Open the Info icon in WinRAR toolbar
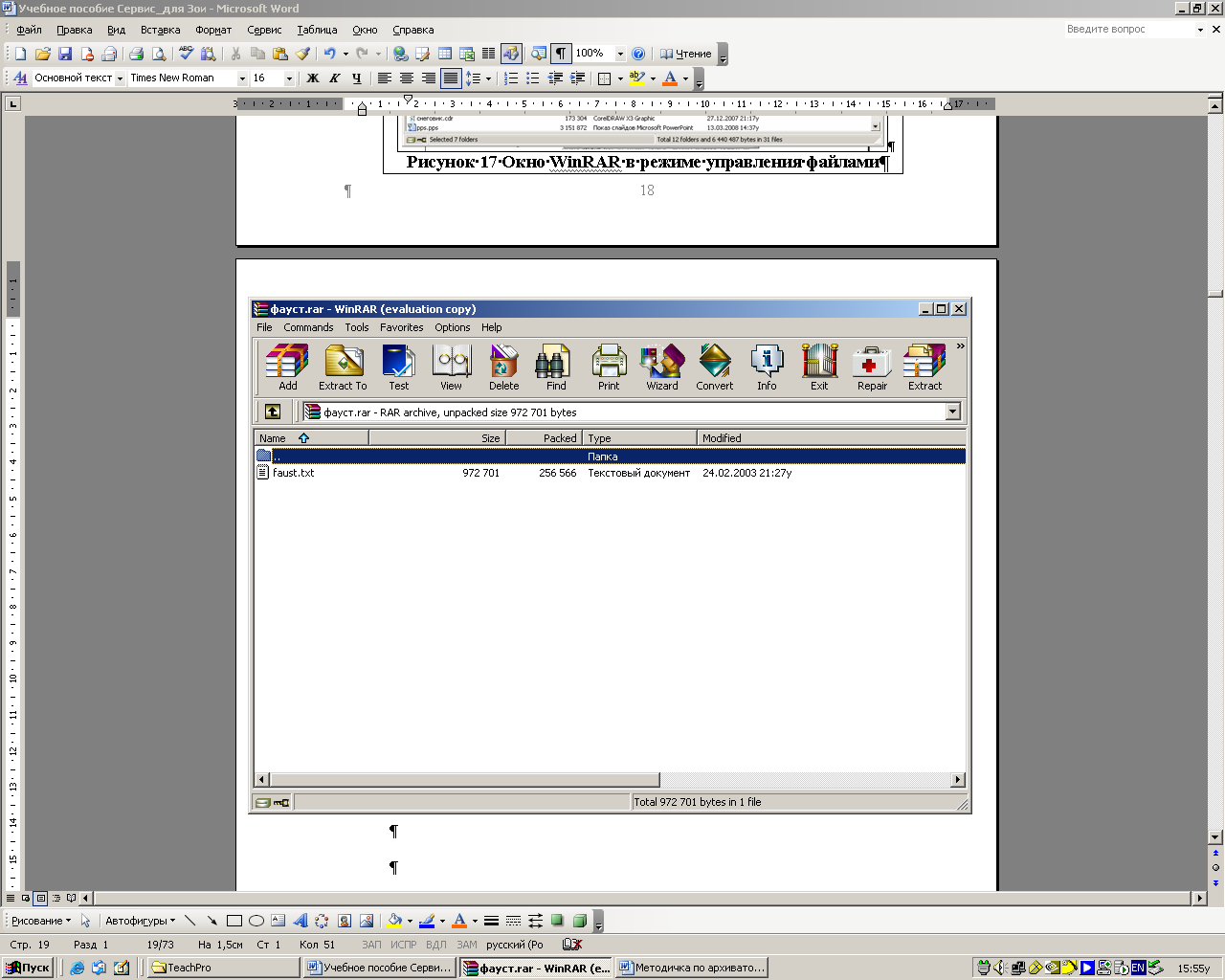1225x980 pixels. (x=767, y=367)
